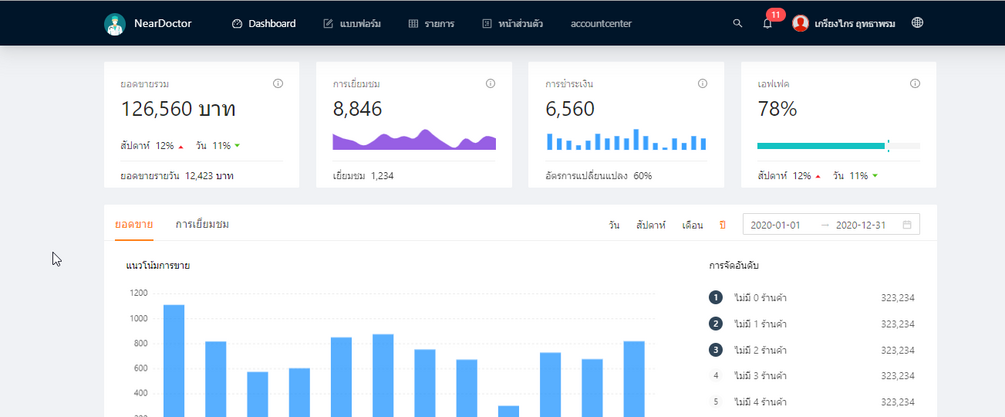Show info for เอฟเฟค card

tap(915, 83)
